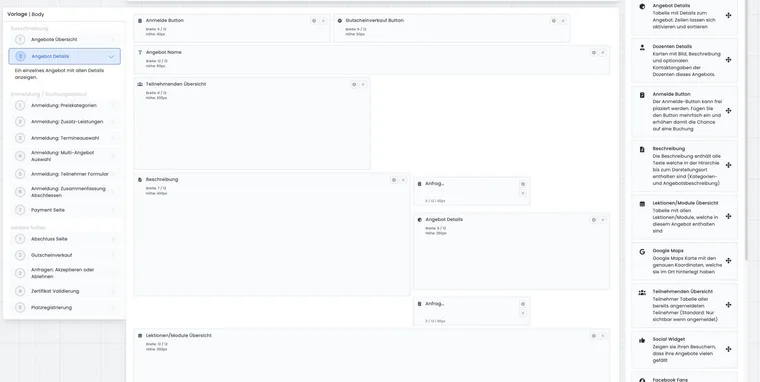The height and width of the screenshot is (382, 760).
Task: Expand chevron next to Anmeldung: Zusatz-Leistungen
Action: 112,122
